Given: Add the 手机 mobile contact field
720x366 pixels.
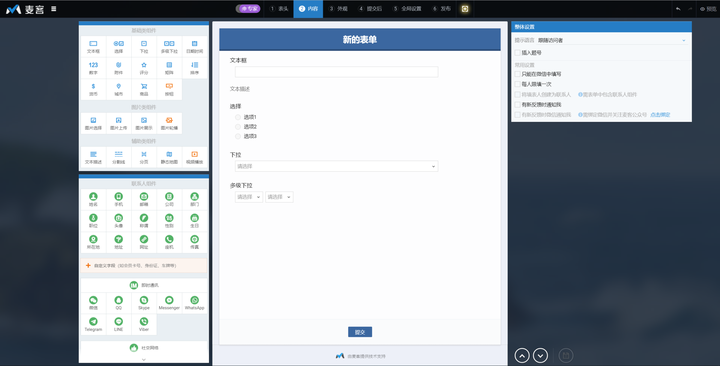Looking at the screenshot, I should pyautogui.click(x=118, y=199).
